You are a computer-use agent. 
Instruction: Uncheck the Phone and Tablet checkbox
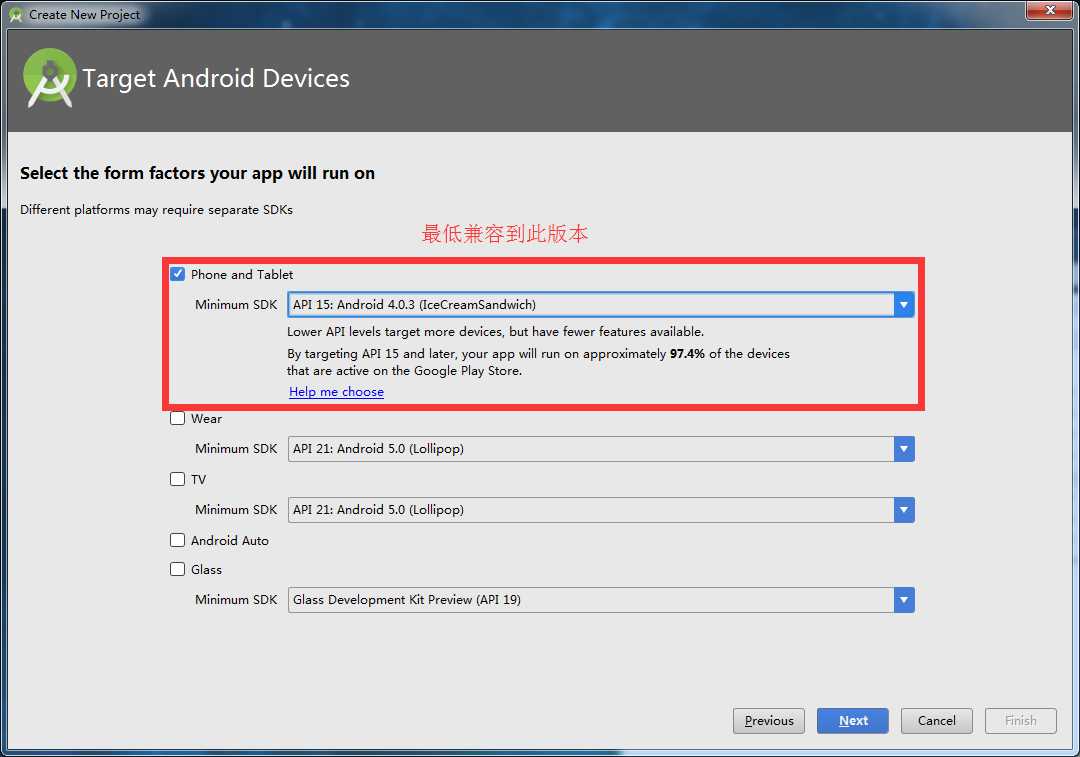click(x=178, y=274)
